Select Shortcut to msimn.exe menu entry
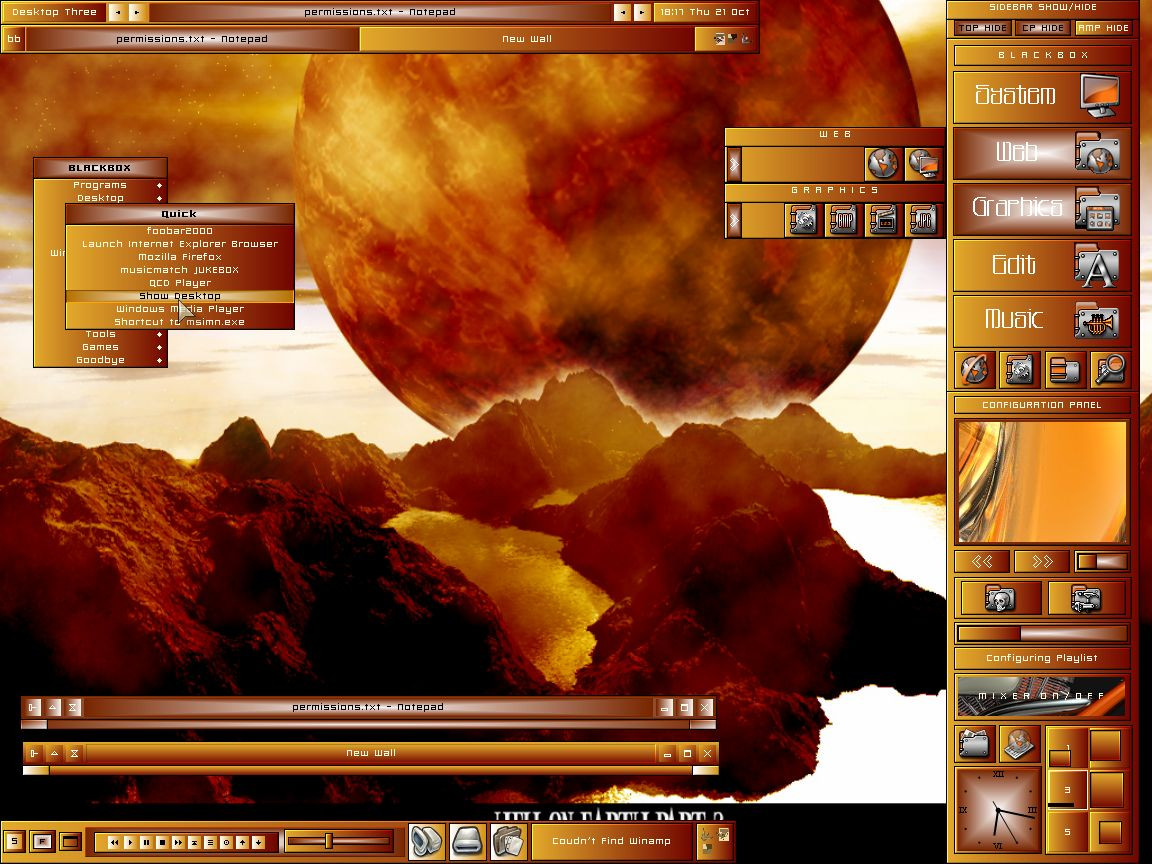This screenshot has width=1152, height=864. [x=180, y=322]
